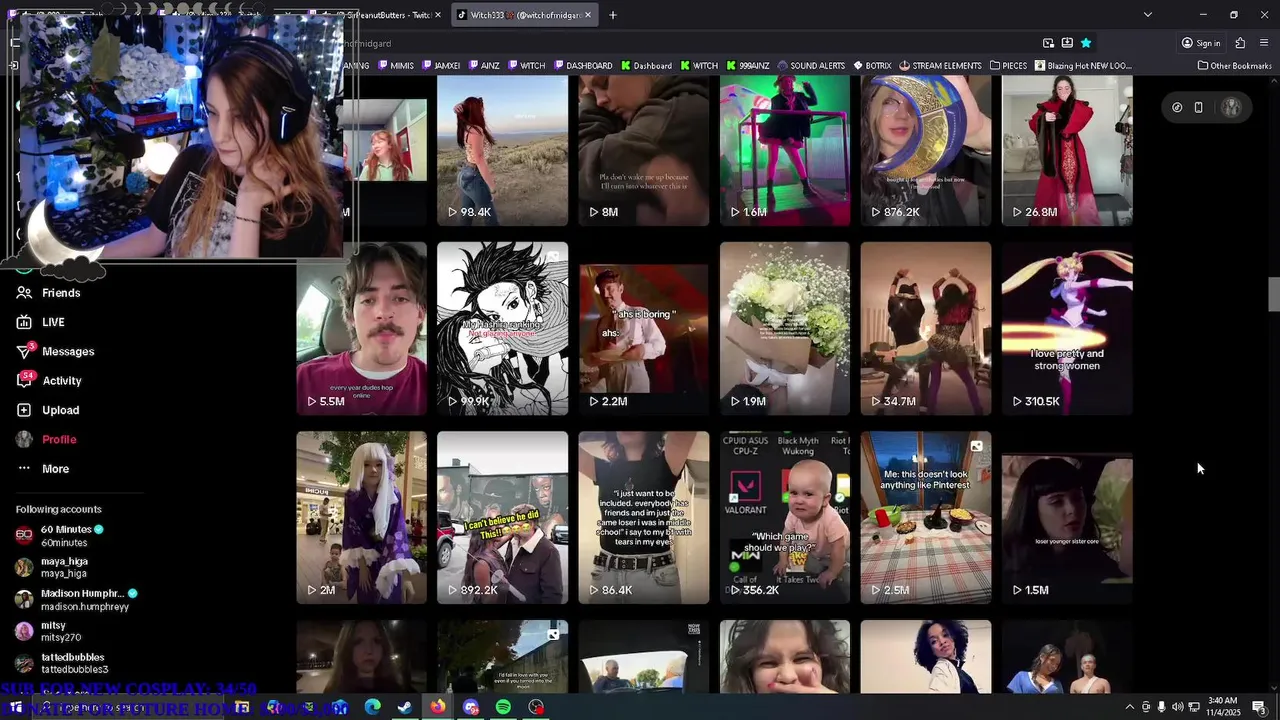Image resolution: width=1280 pixels, height=720 pixels.
Task: Open Discord from the taskbar
Action: pos(470,707)
